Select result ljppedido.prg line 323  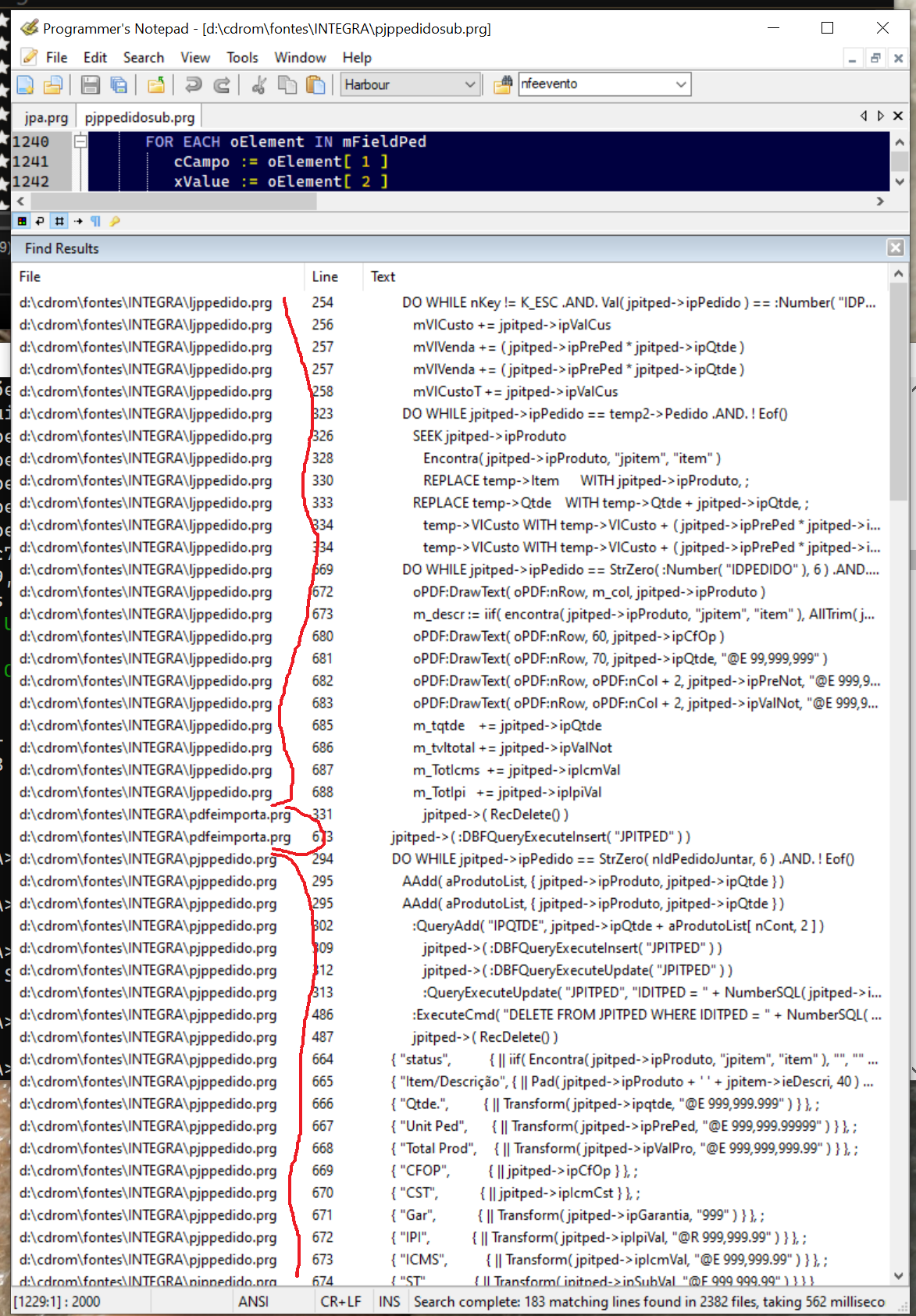click(450, 414)
